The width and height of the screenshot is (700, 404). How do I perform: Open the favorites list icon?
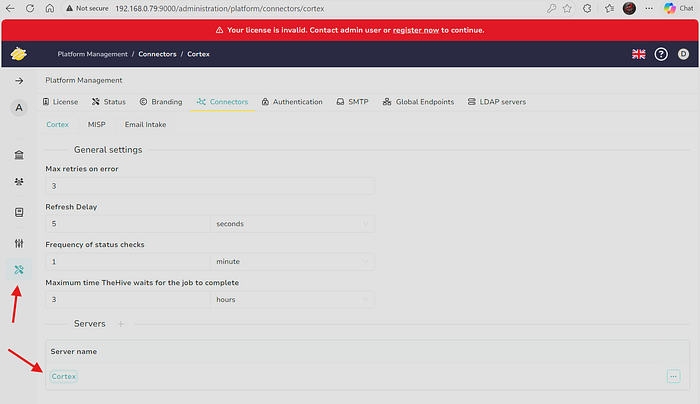tap(609, 8)
